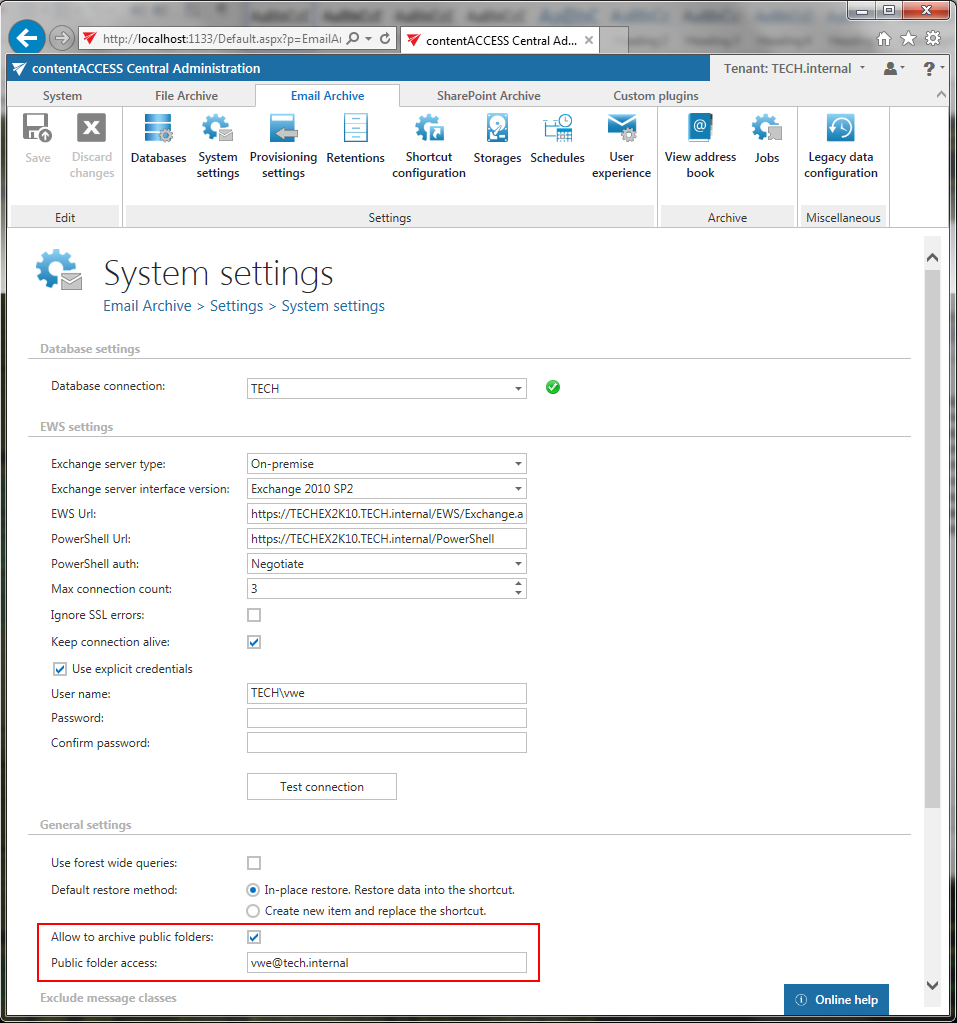The width and height of the screenshot is (957, 1023).
Task: Click the scrollbar up arrow
Action: (x=932, y=257)
